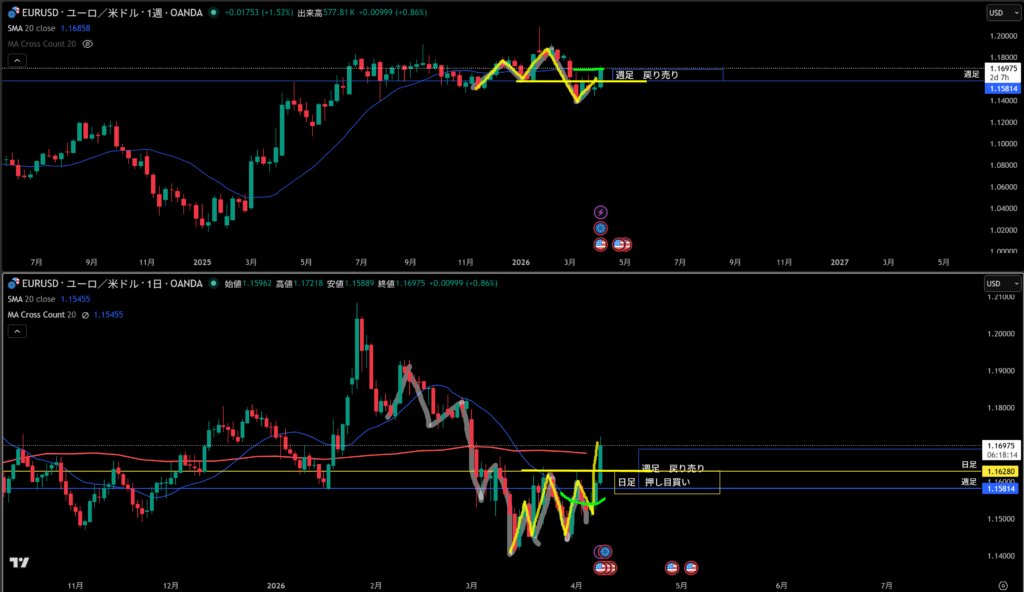Select the yellow 1.16280 price level label
Image resolution: width=1024 pixels, height=592 pixels.
1002,470
